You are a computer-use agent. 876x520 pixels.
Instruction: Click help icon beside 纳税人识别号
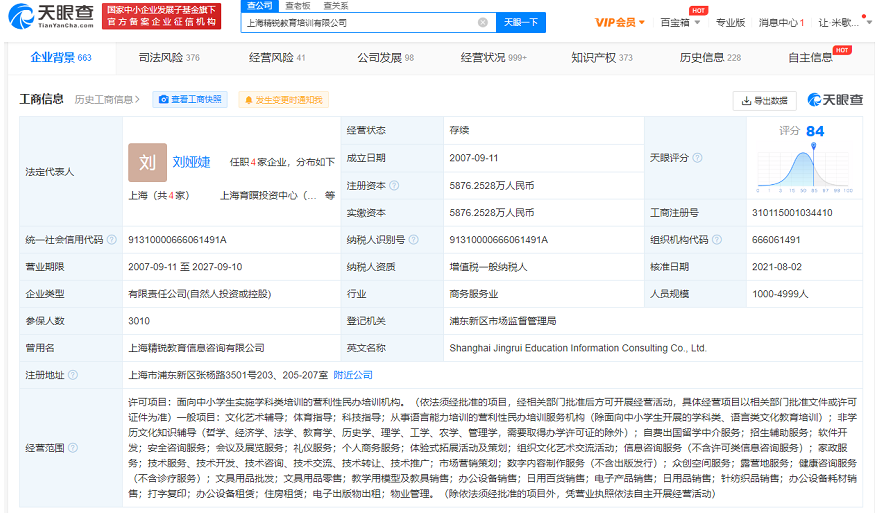(x=413, y=240)
